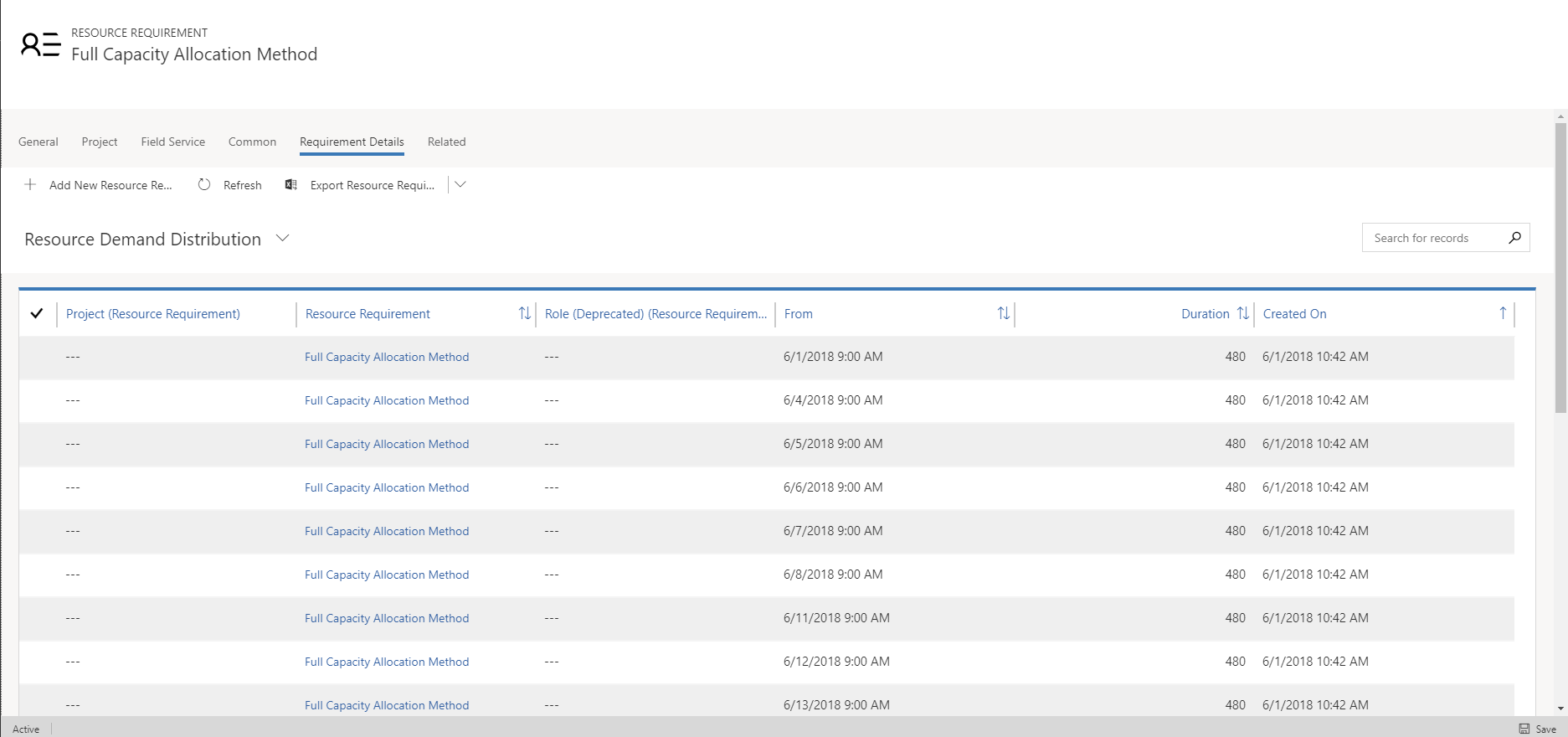Open the export options dropdown chevron
The height and width of the screenshot is (737, 1568).
click(x=460, y=185)
